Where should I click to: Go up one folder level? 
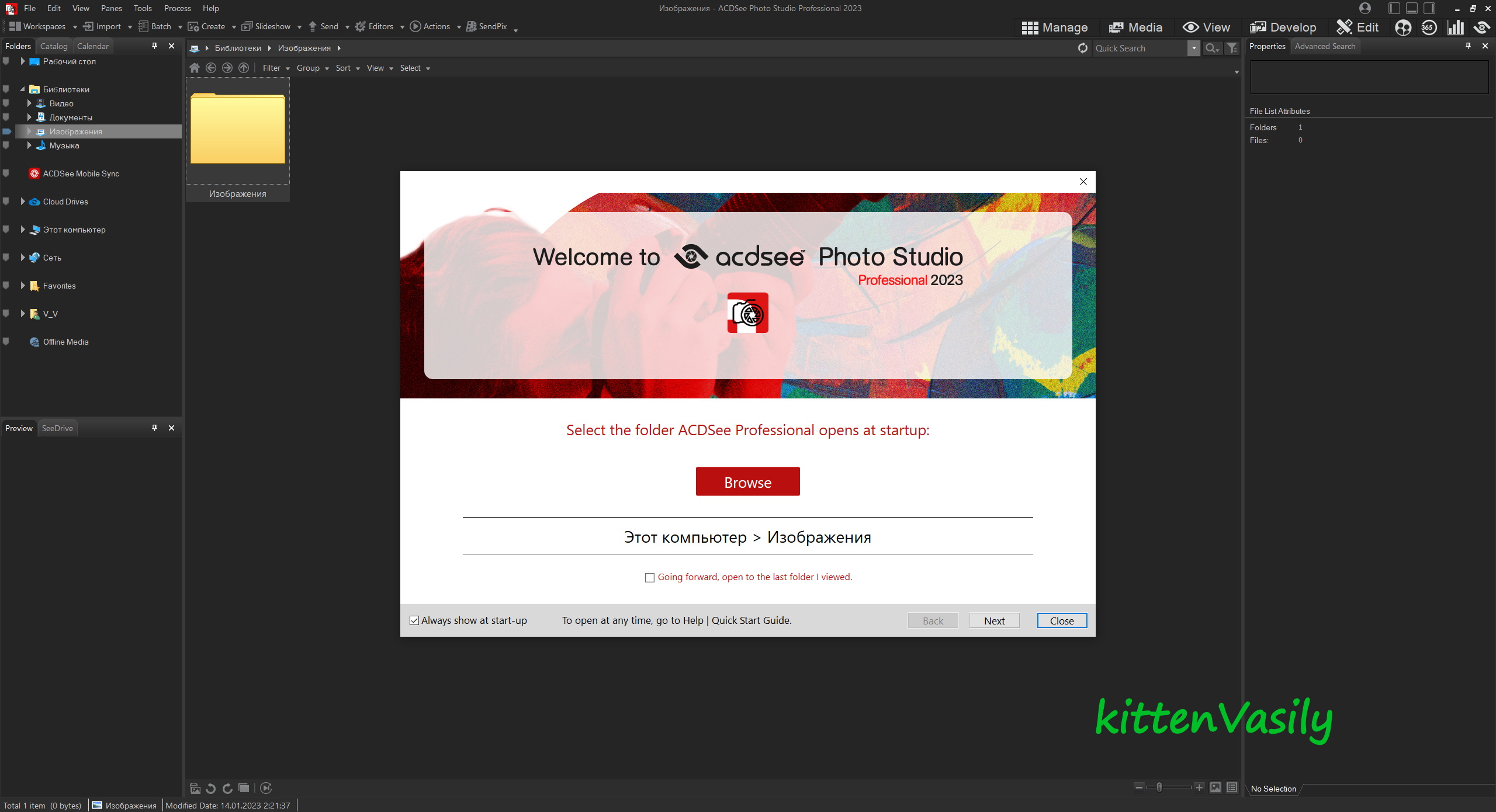pyautogui.click(x=244, y=68)
